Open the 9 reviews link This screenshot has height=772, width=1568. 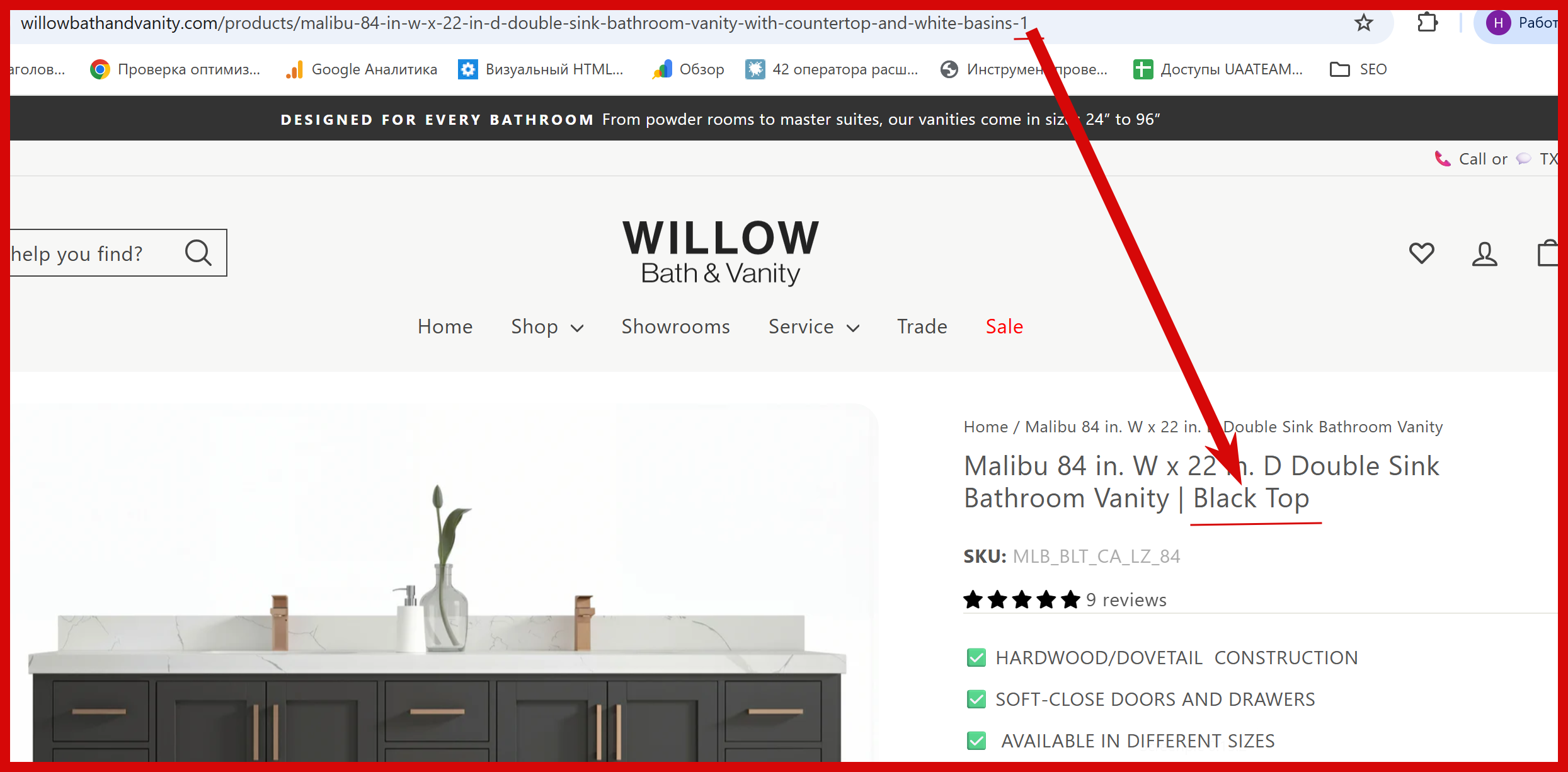1126,600
